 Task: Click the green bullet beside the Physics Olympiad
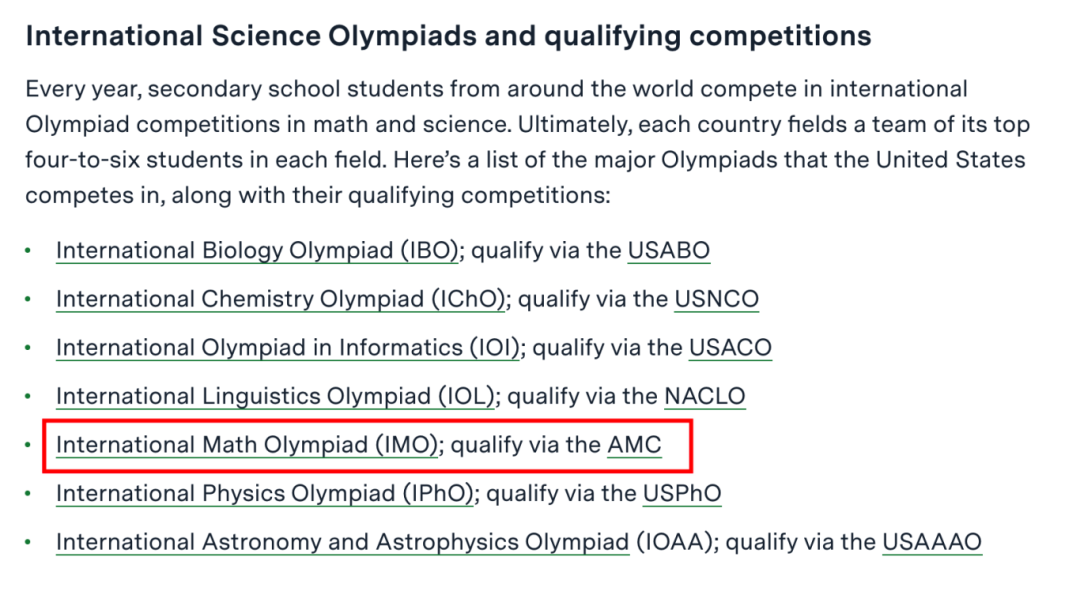coord(28,495)
